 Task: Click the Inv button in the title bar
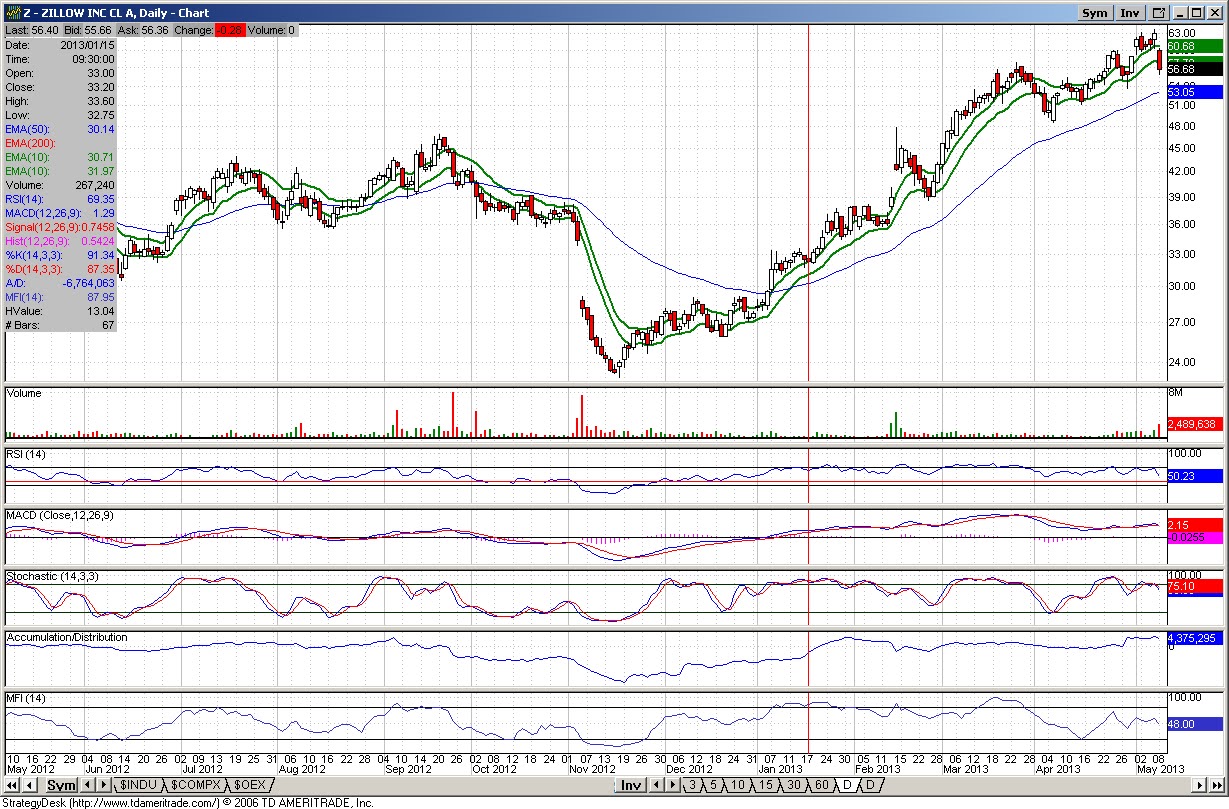1130,13
